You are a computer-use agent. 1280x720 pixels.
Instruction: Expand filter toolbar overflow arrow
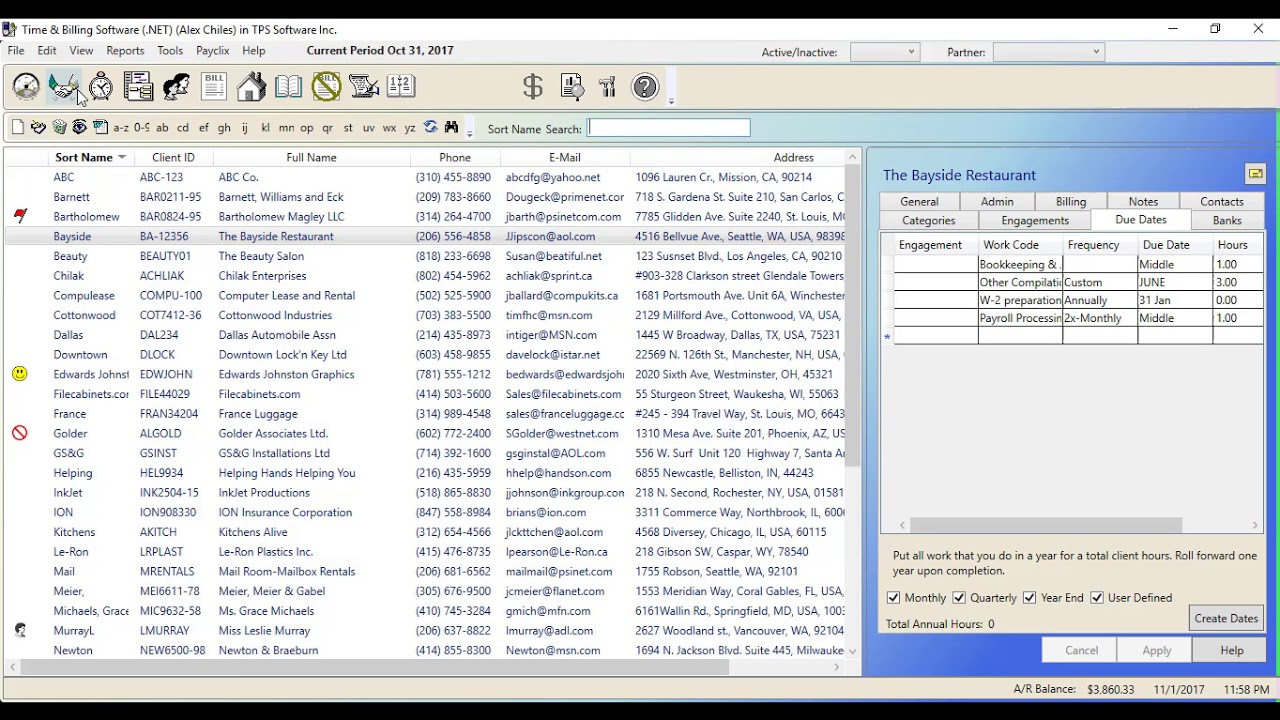coord(470,134)
